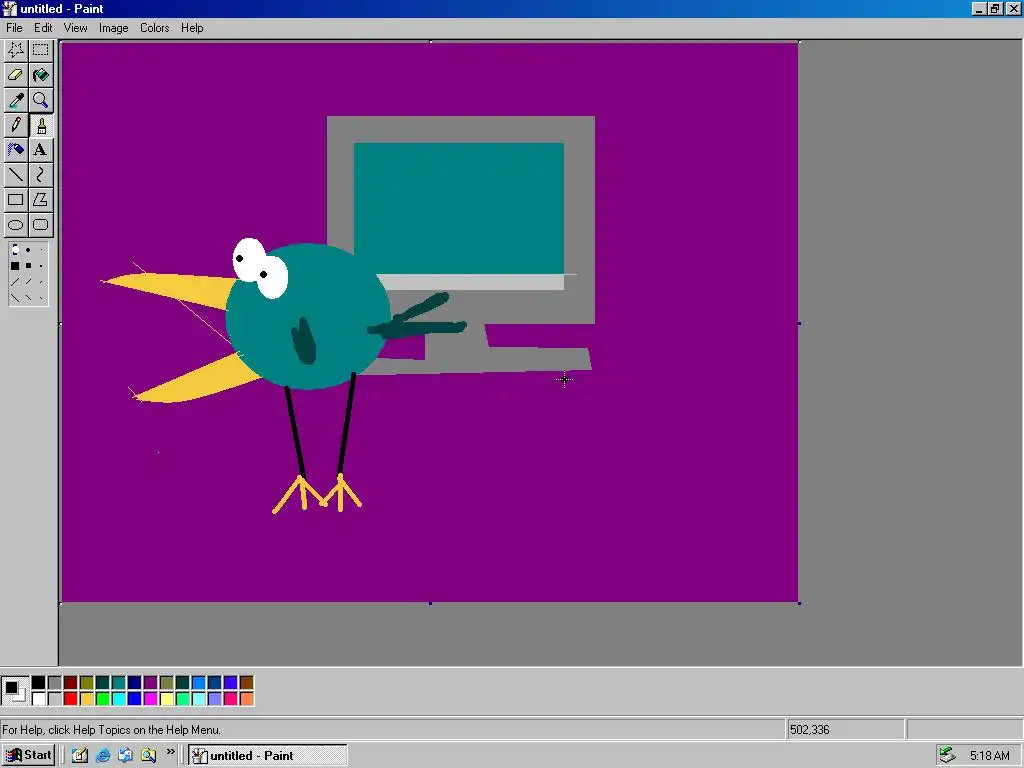Click the 'For Help, click Help Topics' status text
1024x768 pixels.
click(x=111, y=729)
